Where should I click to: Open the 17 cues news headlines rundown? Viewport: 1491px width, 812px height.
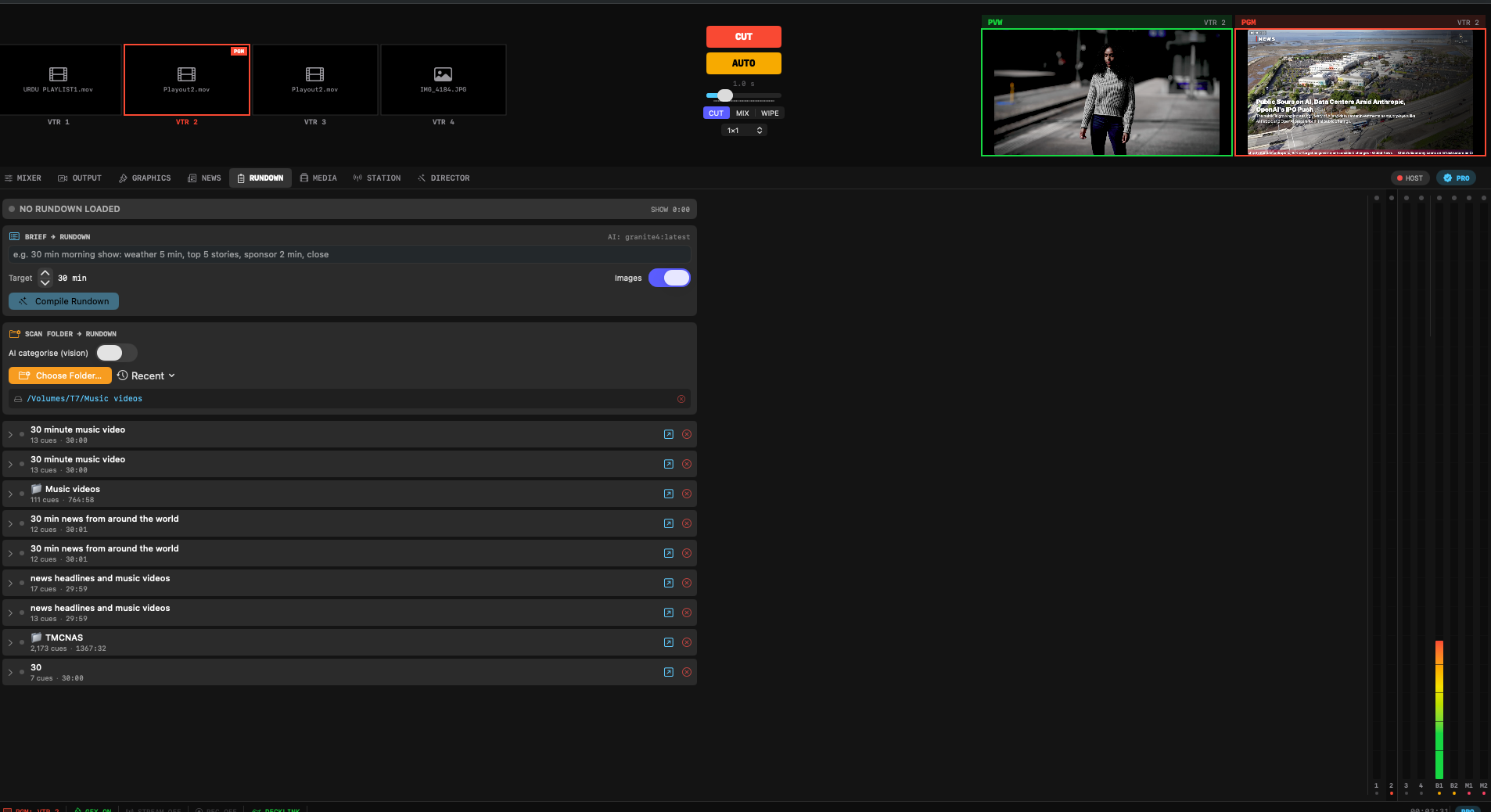coord(669,583)
